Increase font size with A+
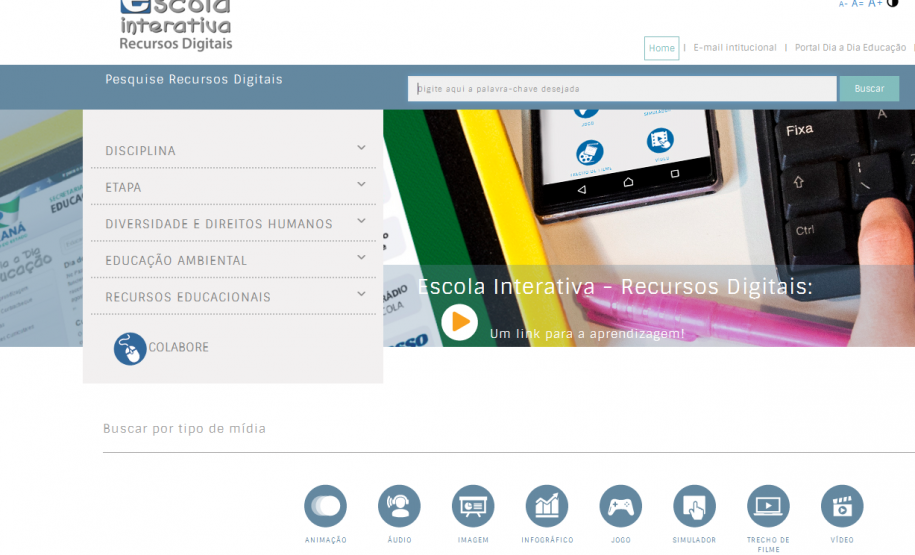Image resolution: width=915 pixels, height=555 pixels. pyautogui.click(x=875, y=4)
